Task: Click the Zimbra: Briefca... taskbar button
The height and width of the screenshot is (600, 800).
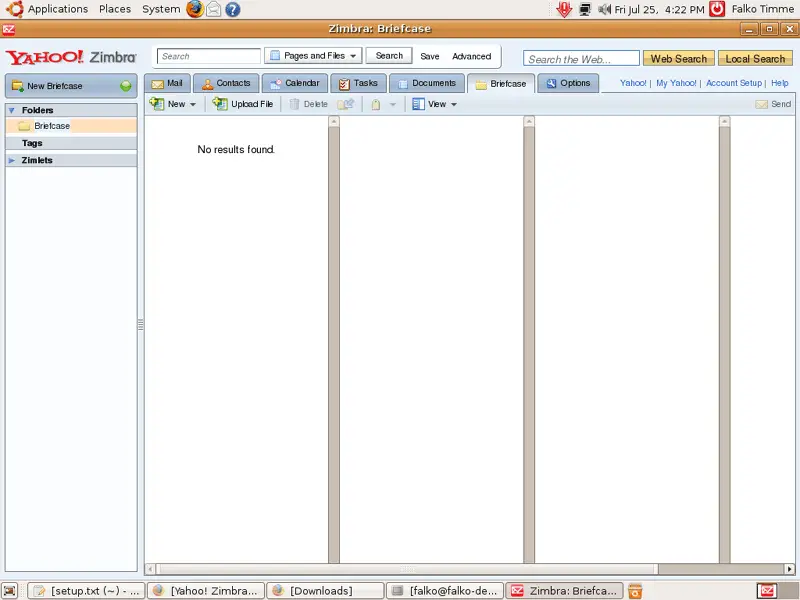Action: 565,591
